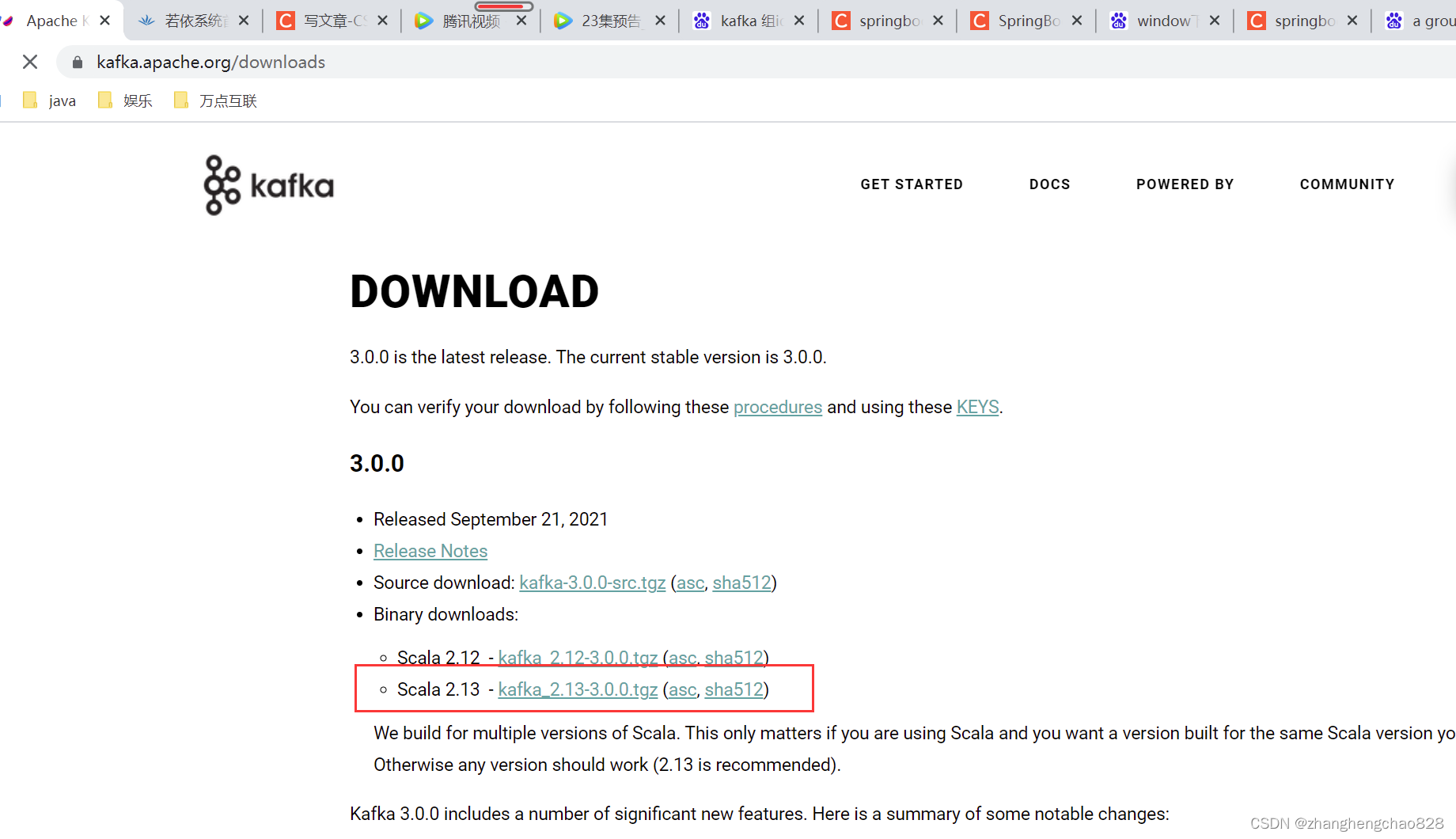Close the 写文章-CSDN tab
Image resolution: width=1456 pixels, height=839 pixels.
[382, 21]
